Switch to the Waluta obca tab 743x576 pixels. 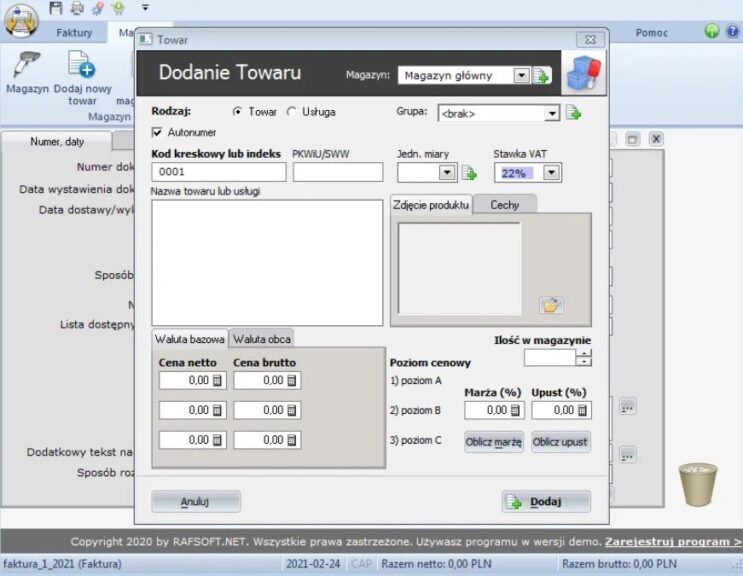(261, 338)
